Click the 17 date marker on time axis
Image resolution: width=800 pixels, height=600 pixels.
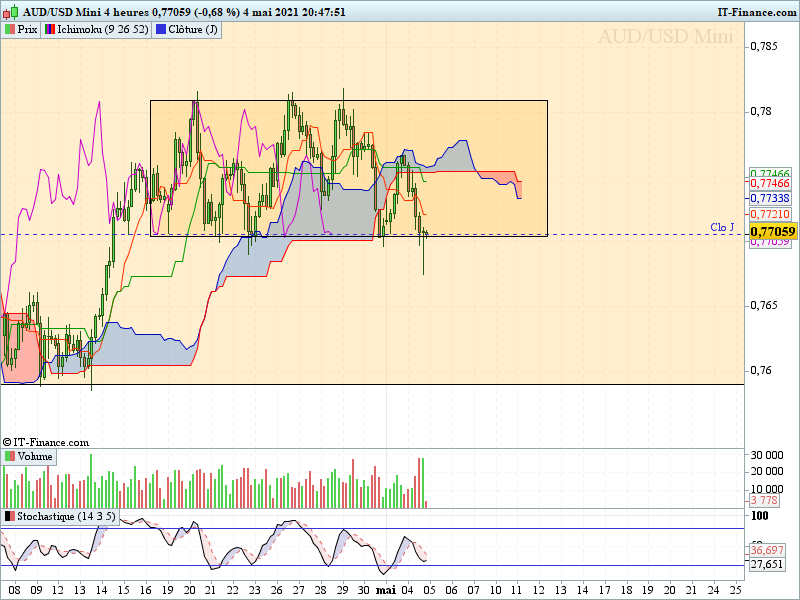pyautogui.click(x=604, y=590)
